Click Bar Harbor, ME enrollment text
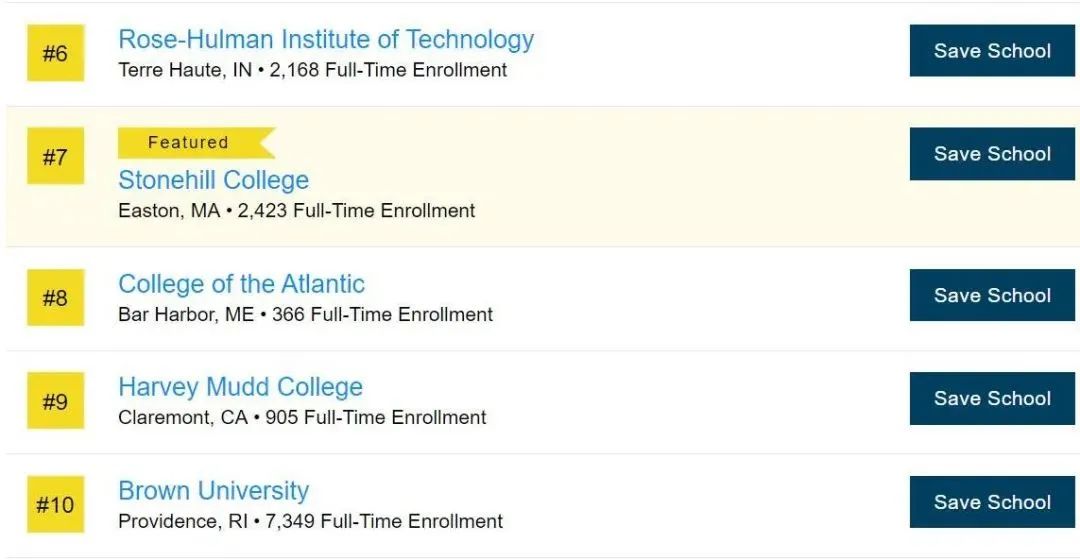 click(x=305, y=315)
